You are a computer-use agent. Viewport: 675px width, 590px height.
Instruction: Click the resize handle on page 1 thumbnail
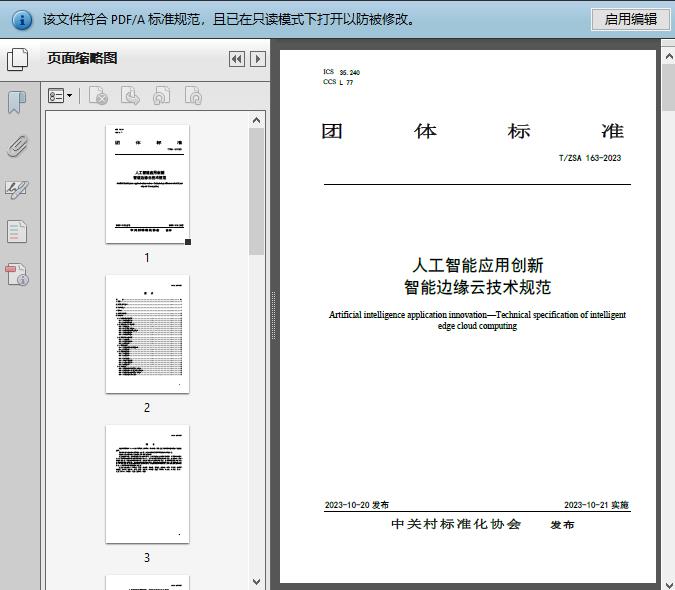click(x=188, y=242)
